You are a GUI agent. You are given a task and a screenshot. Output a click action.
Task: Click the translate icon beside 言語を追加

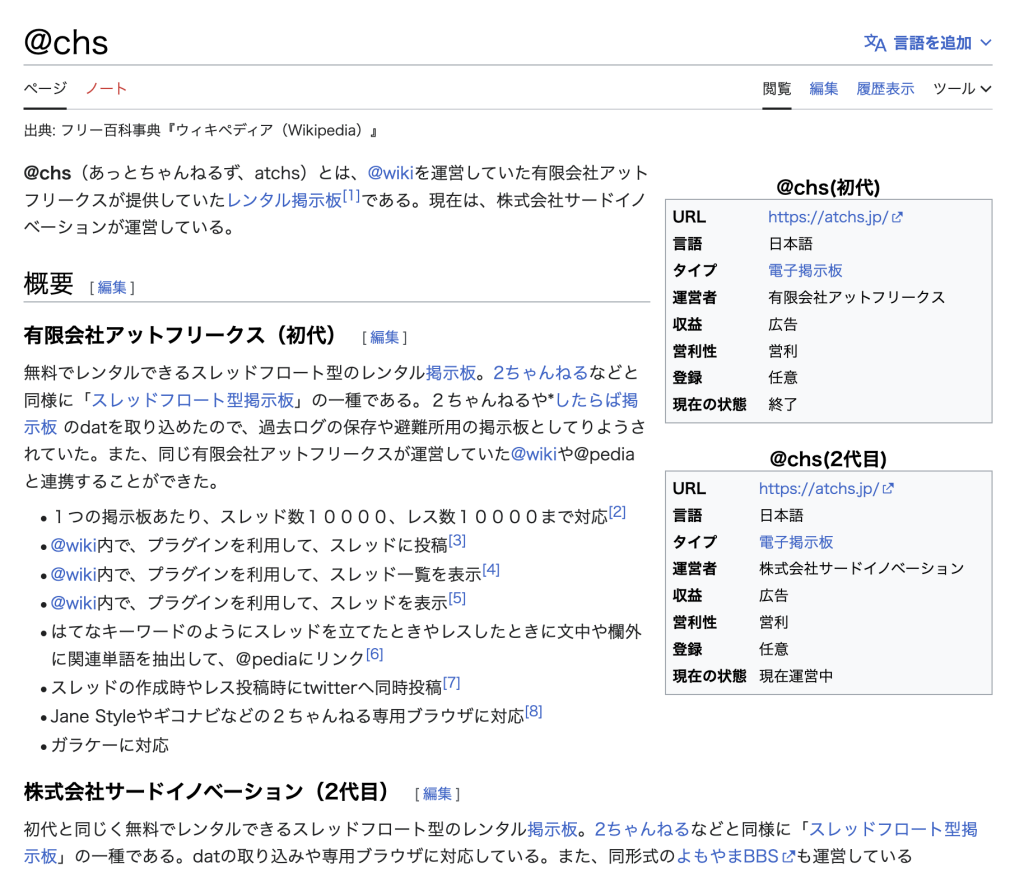(x=875, y=43)
